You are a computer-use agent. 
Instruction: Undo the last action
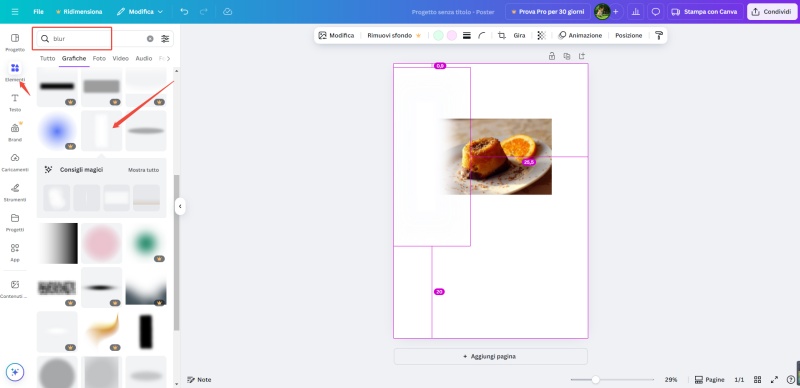[184, 11]
